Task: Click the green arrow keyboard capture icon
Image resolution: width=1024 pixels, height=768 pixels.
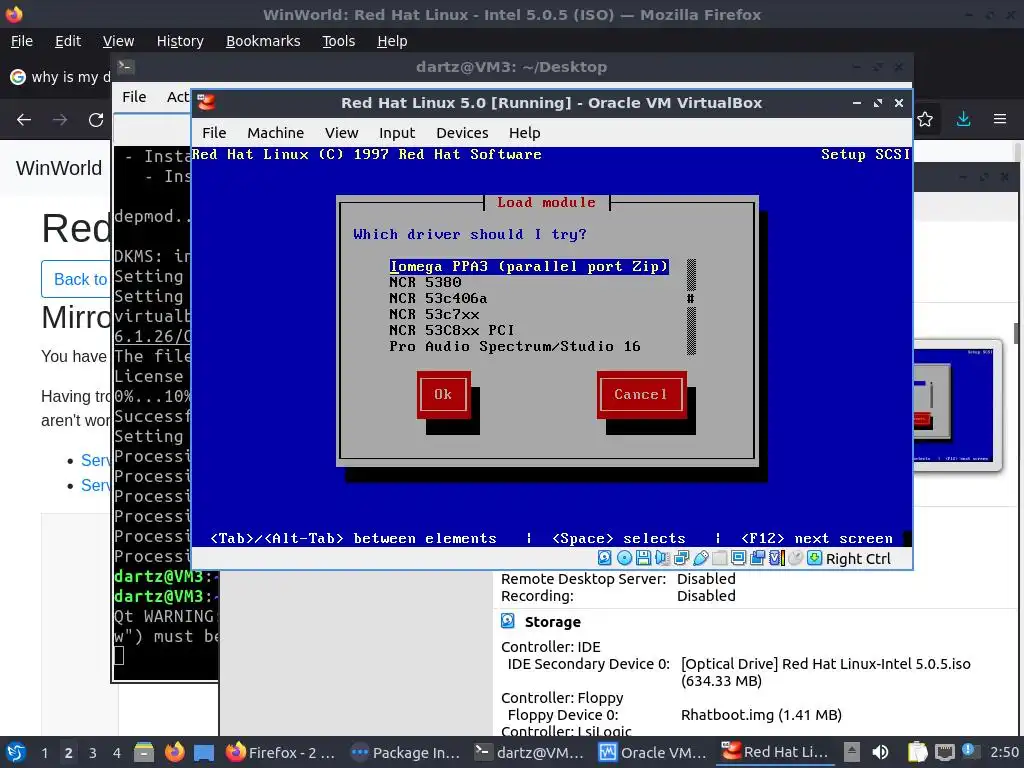Action: (x=814, y=558)
